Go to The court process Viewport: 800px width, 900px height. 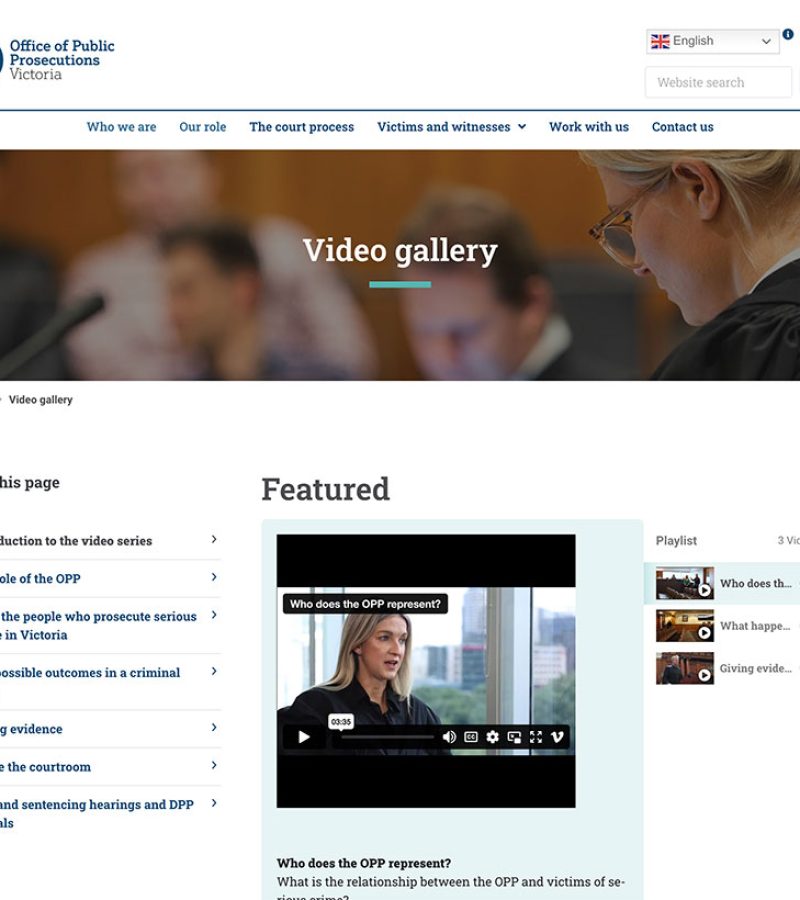click(301, 127)
